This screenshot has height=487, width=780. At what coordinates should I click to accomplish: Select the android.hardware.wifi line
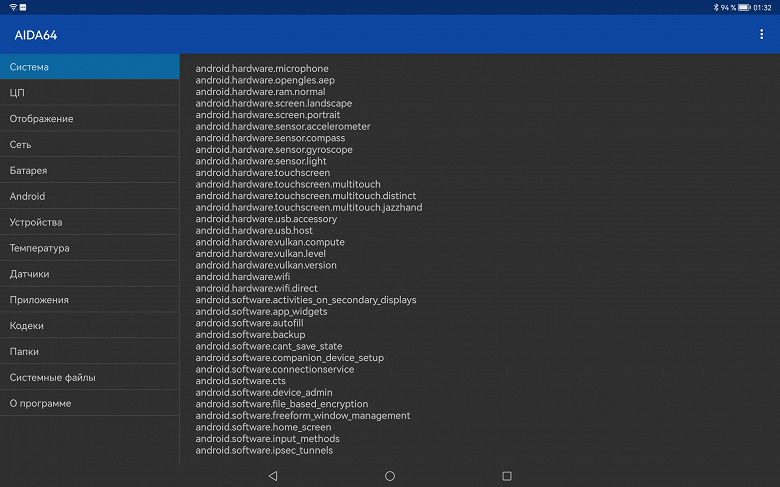[x=242, y=277]
